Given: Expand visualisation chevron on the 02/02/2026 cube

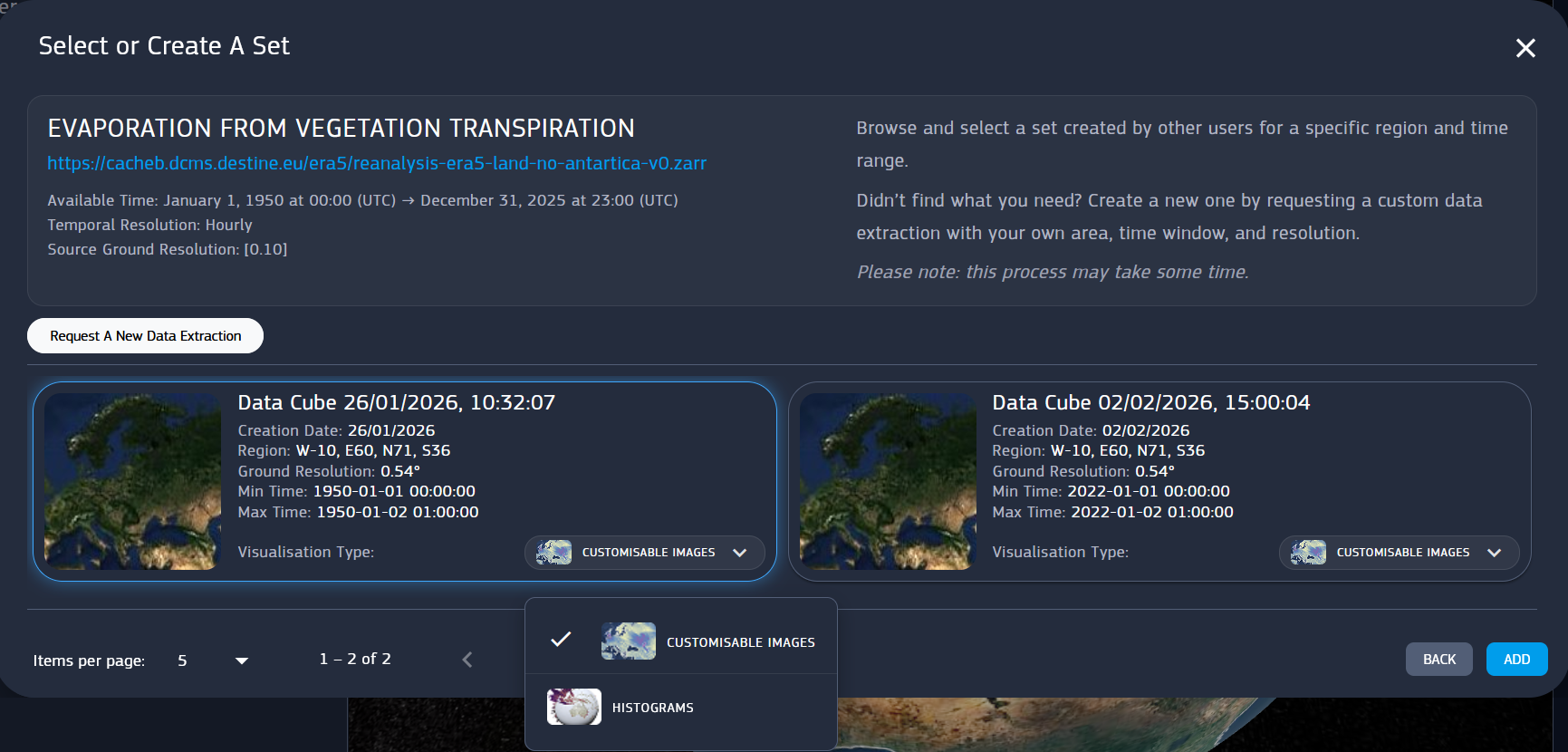Looking at the screenshot, I should pos(1495,553).
